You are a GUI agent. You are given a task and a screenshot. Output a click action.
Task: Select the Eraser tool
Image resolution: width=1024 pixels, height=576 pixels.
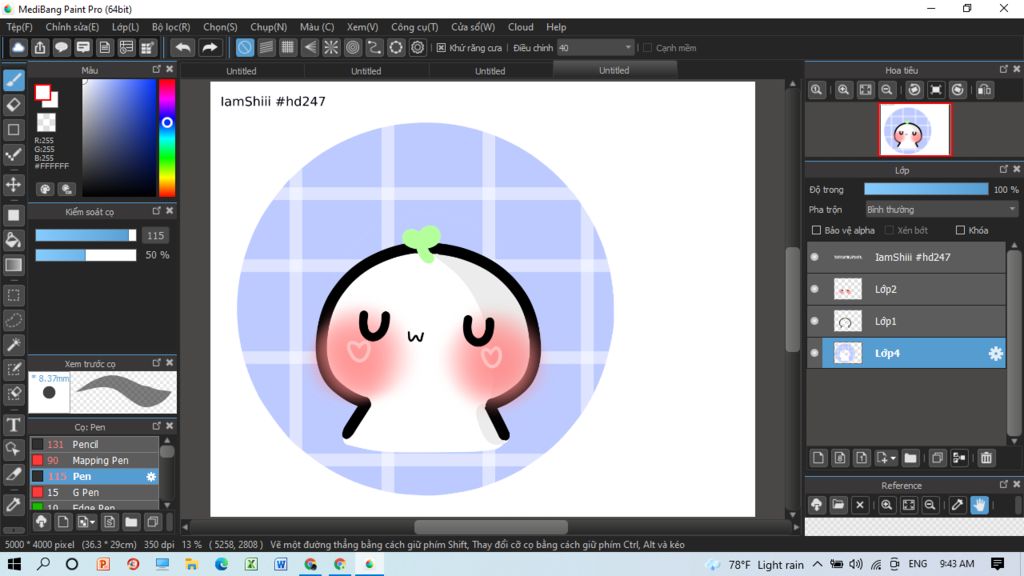click(x=14, y=104)
